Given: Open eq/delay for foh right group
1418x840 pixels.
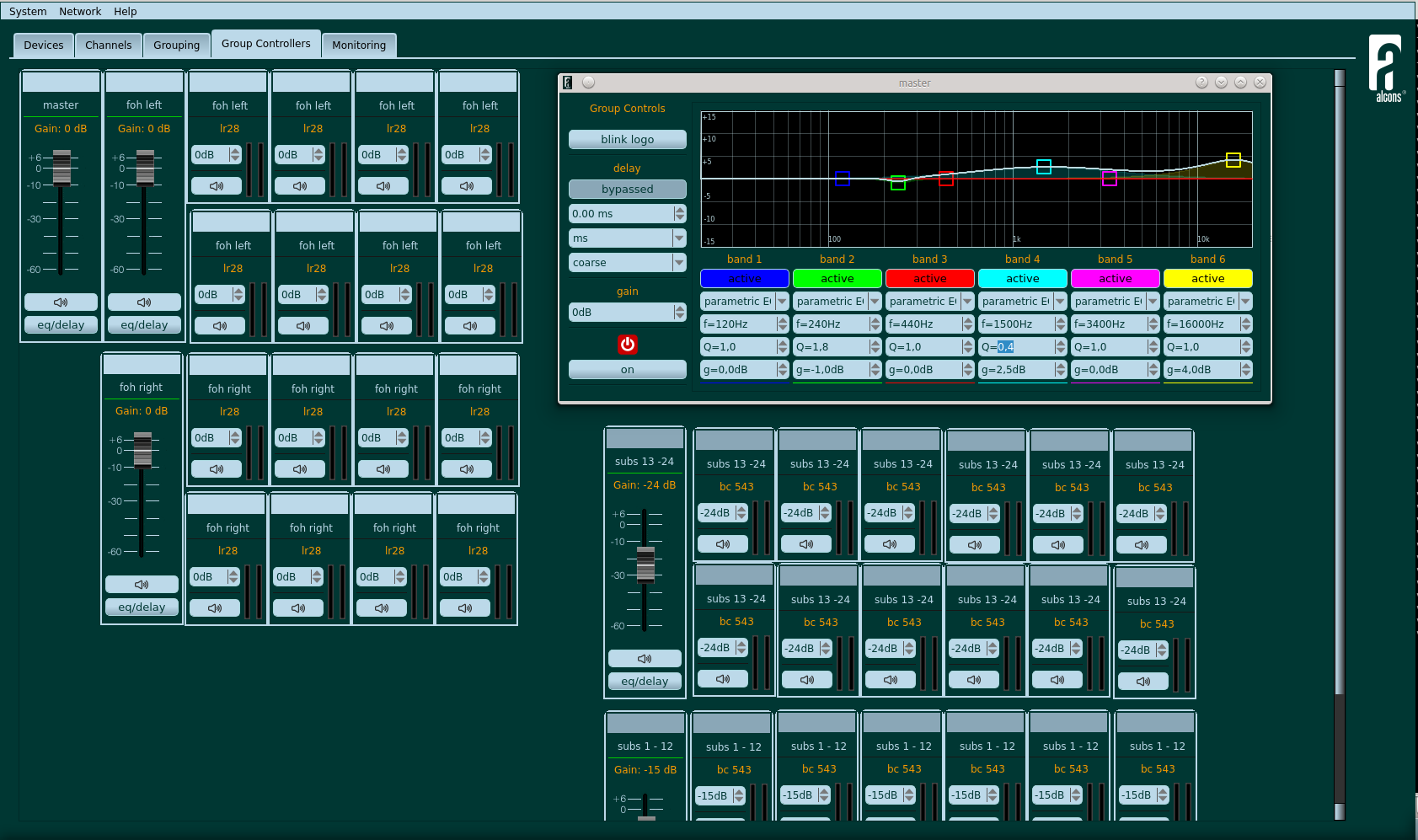Looking at the screenshot, I should pyautogui.click(x=142, y=607).
